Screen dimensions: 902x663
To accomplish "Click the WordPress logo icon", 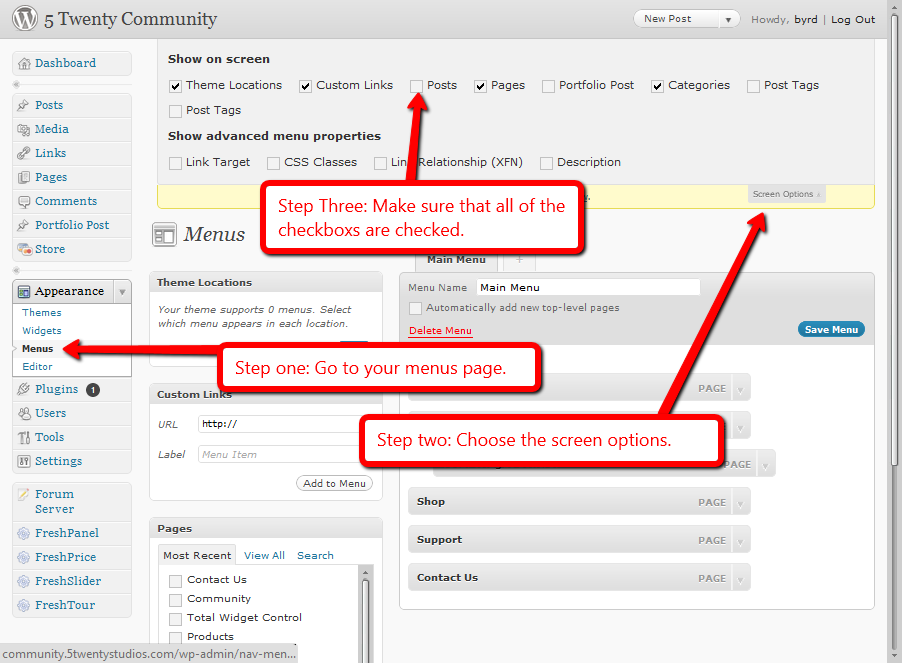I will tap(25, 18).
